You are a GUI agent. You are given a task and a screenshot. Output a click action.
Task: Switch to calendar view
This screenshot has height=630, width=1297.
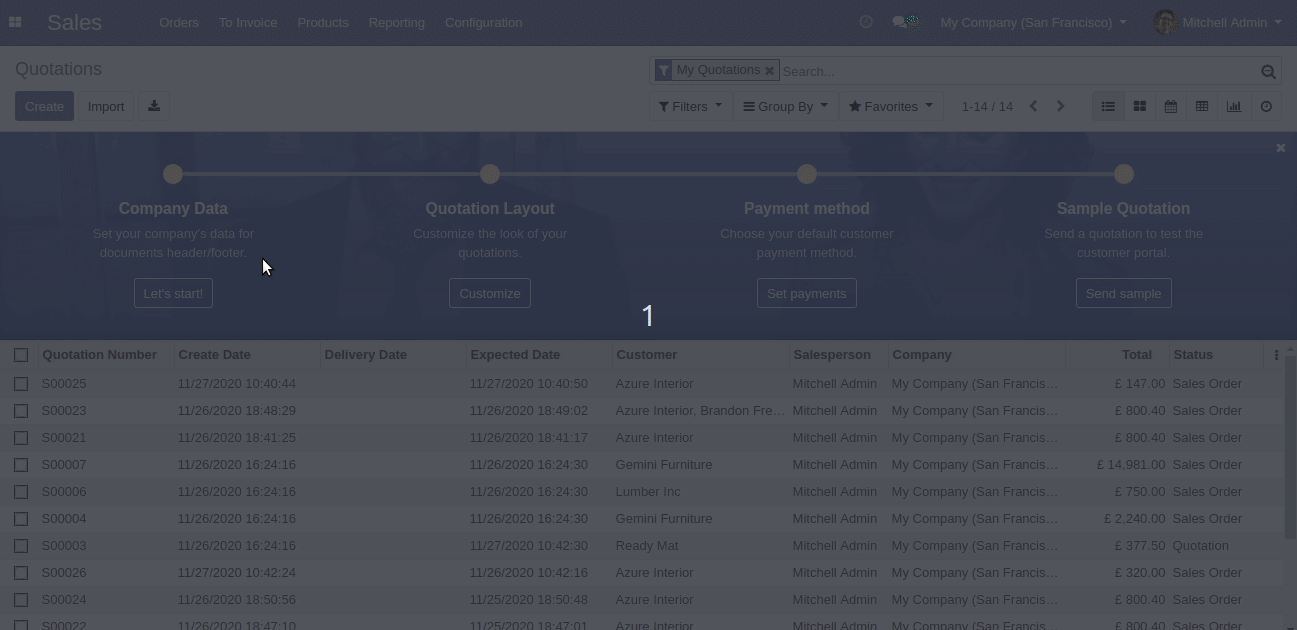[1171, 106]
